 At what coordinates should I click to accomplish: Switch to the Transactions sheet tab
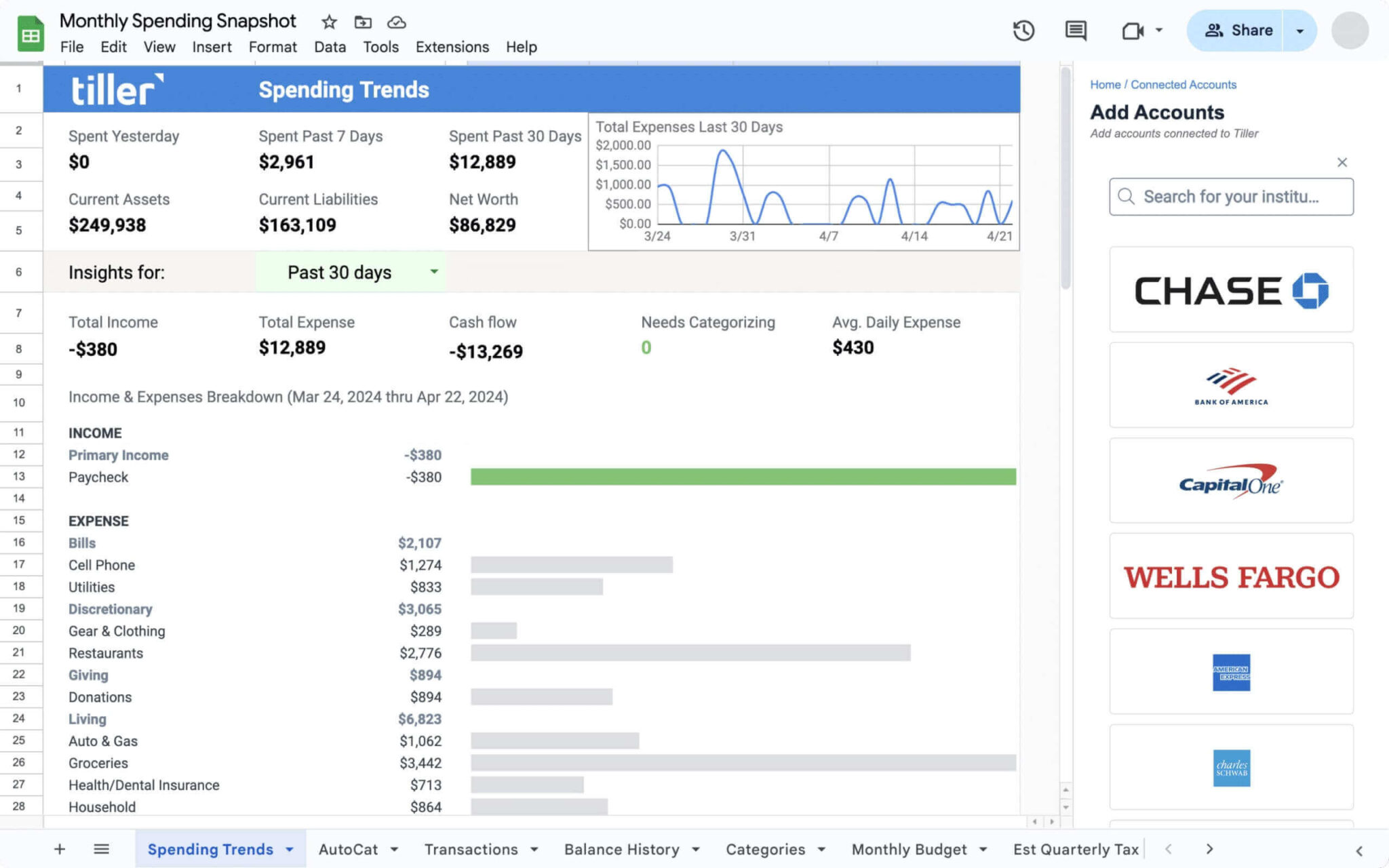point(473,848)
